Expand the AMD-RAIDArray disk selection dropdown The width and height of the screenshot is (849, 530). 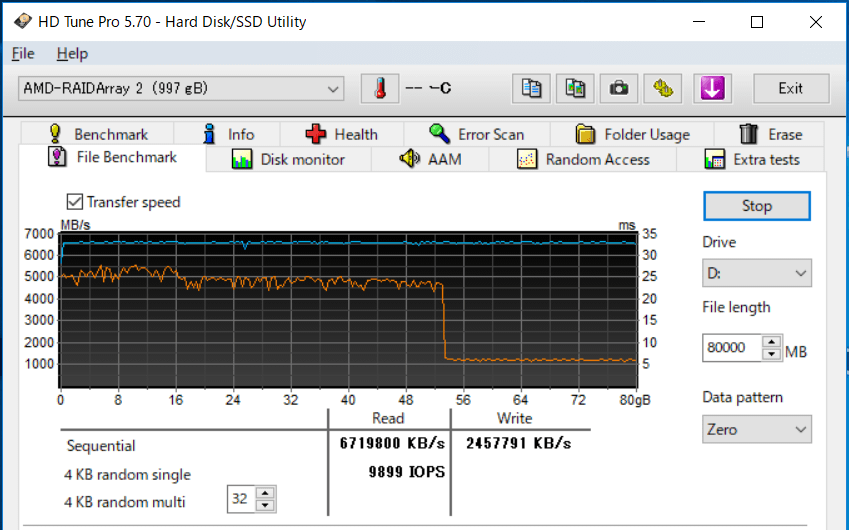181,89
